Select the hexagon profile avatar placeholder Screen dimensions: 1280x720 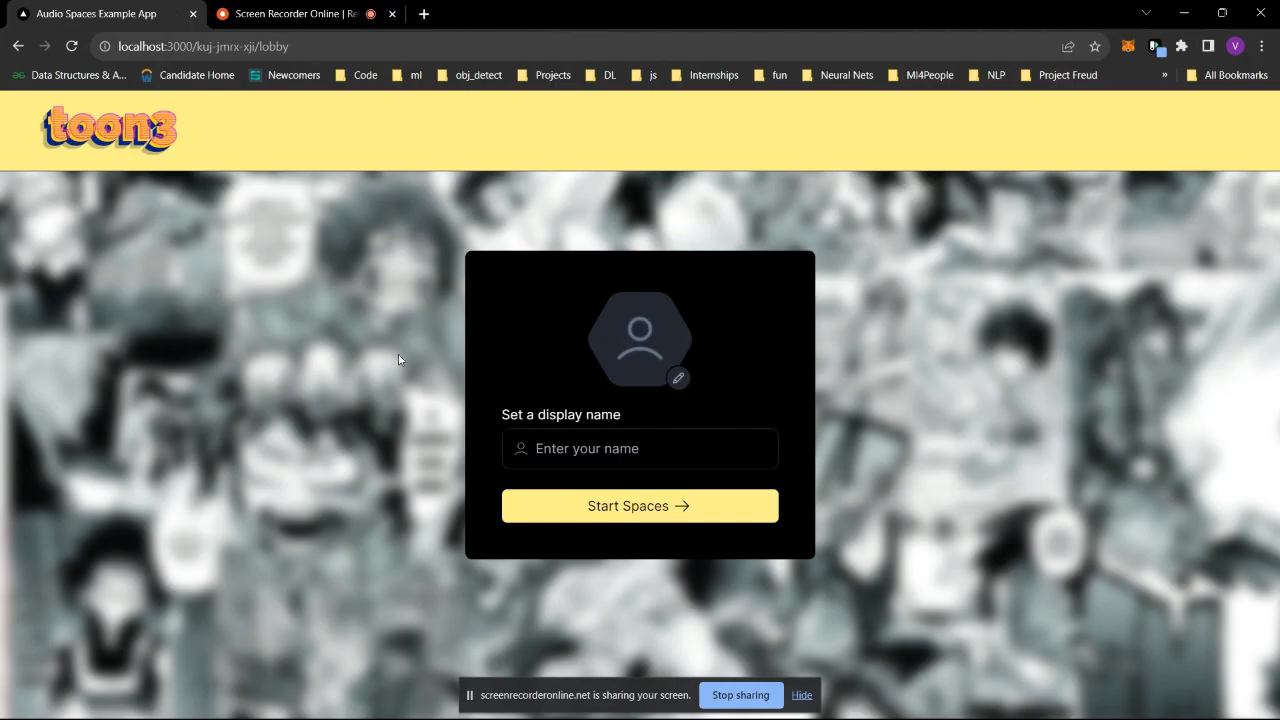[640, 339]
